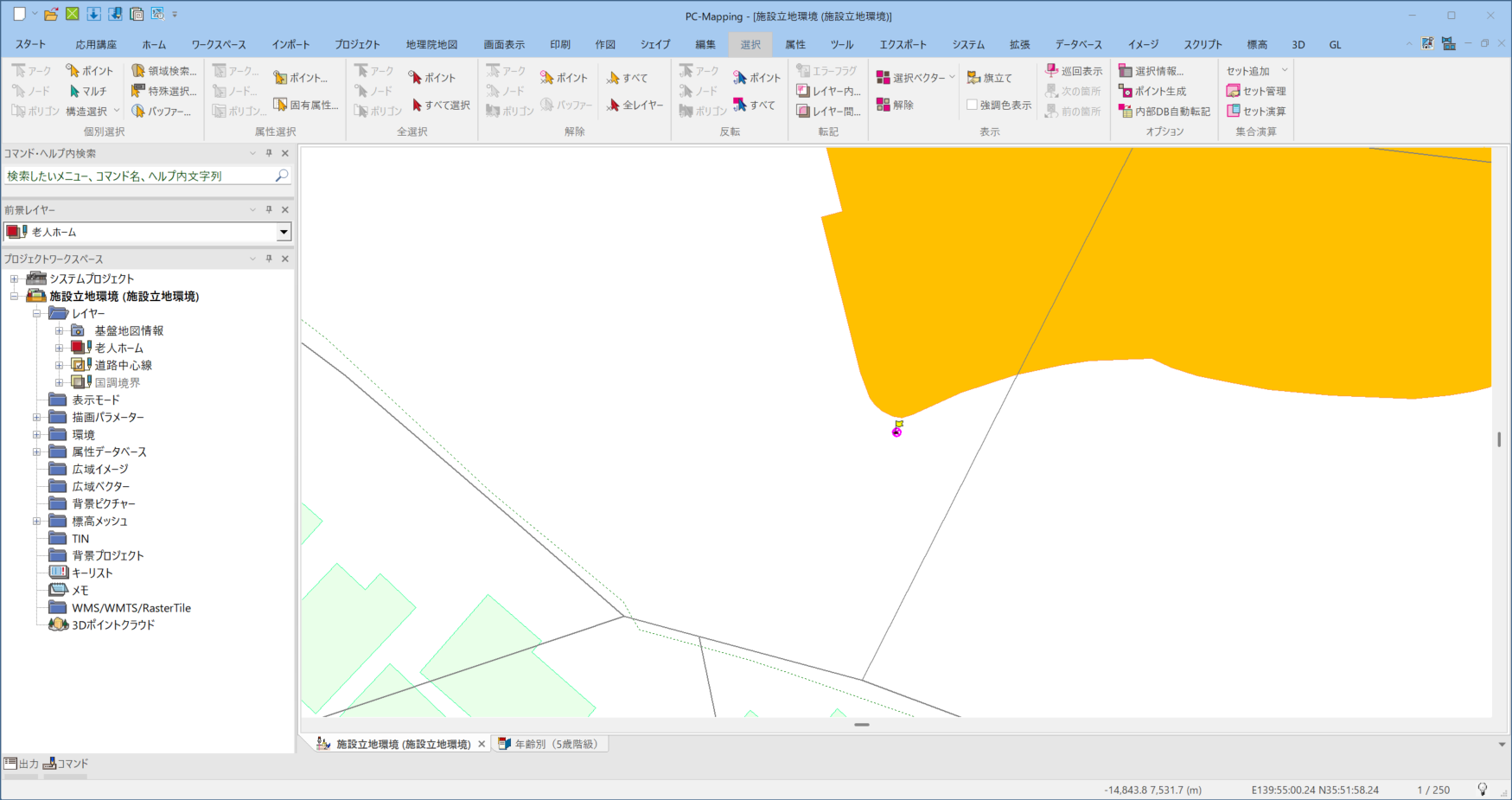Open the 領域検索 area search tool
1512x800 pixels.
coord(138,71)
